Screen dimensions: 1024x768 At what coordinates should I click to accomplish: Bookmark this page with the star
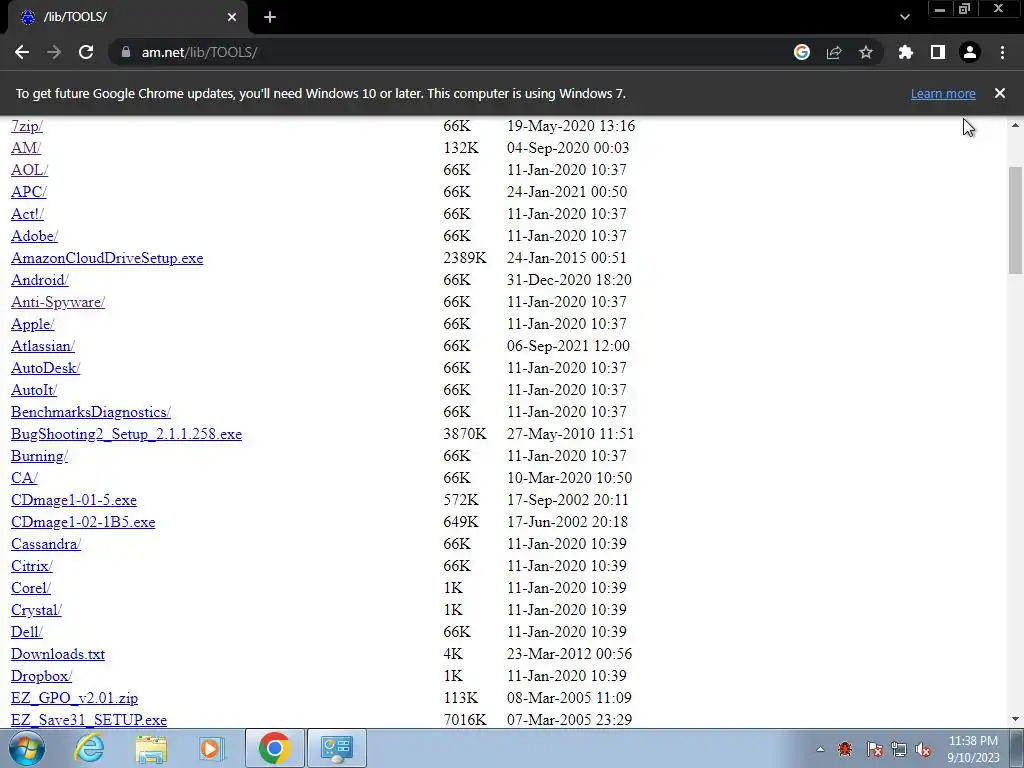tap(866, 52)
